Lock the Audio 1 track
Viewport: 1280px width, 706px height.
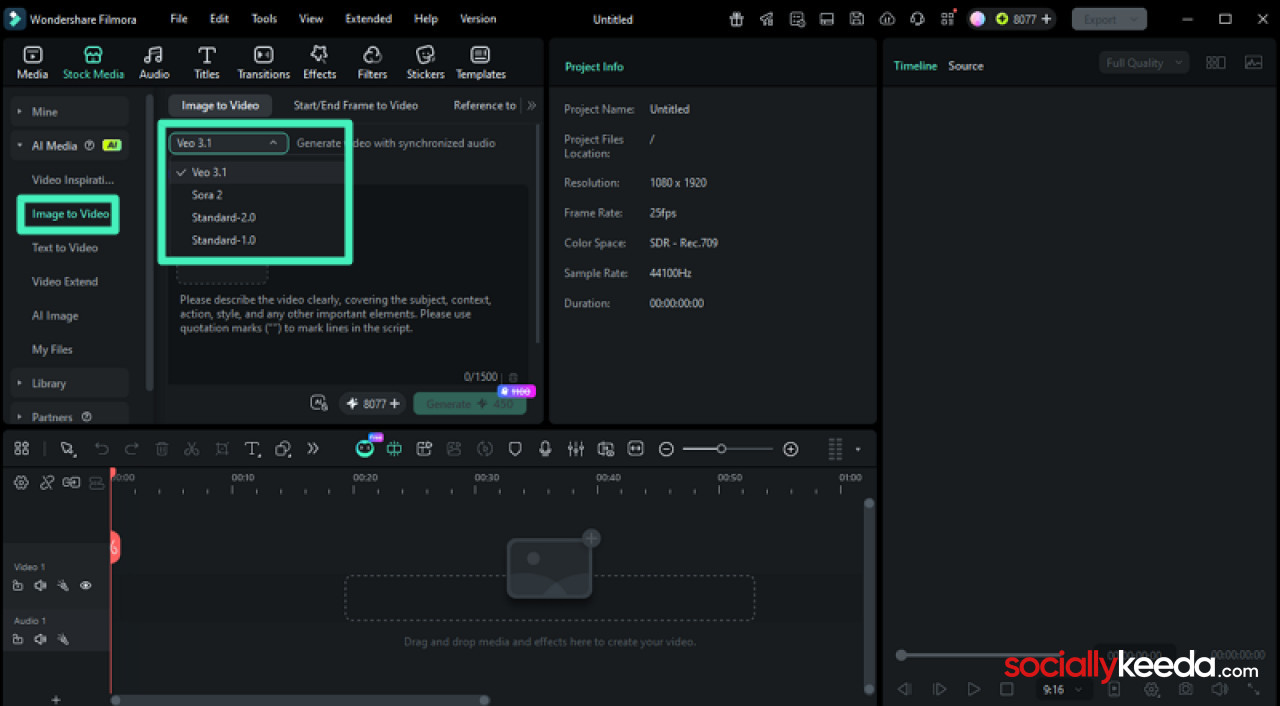pos(18,639)
